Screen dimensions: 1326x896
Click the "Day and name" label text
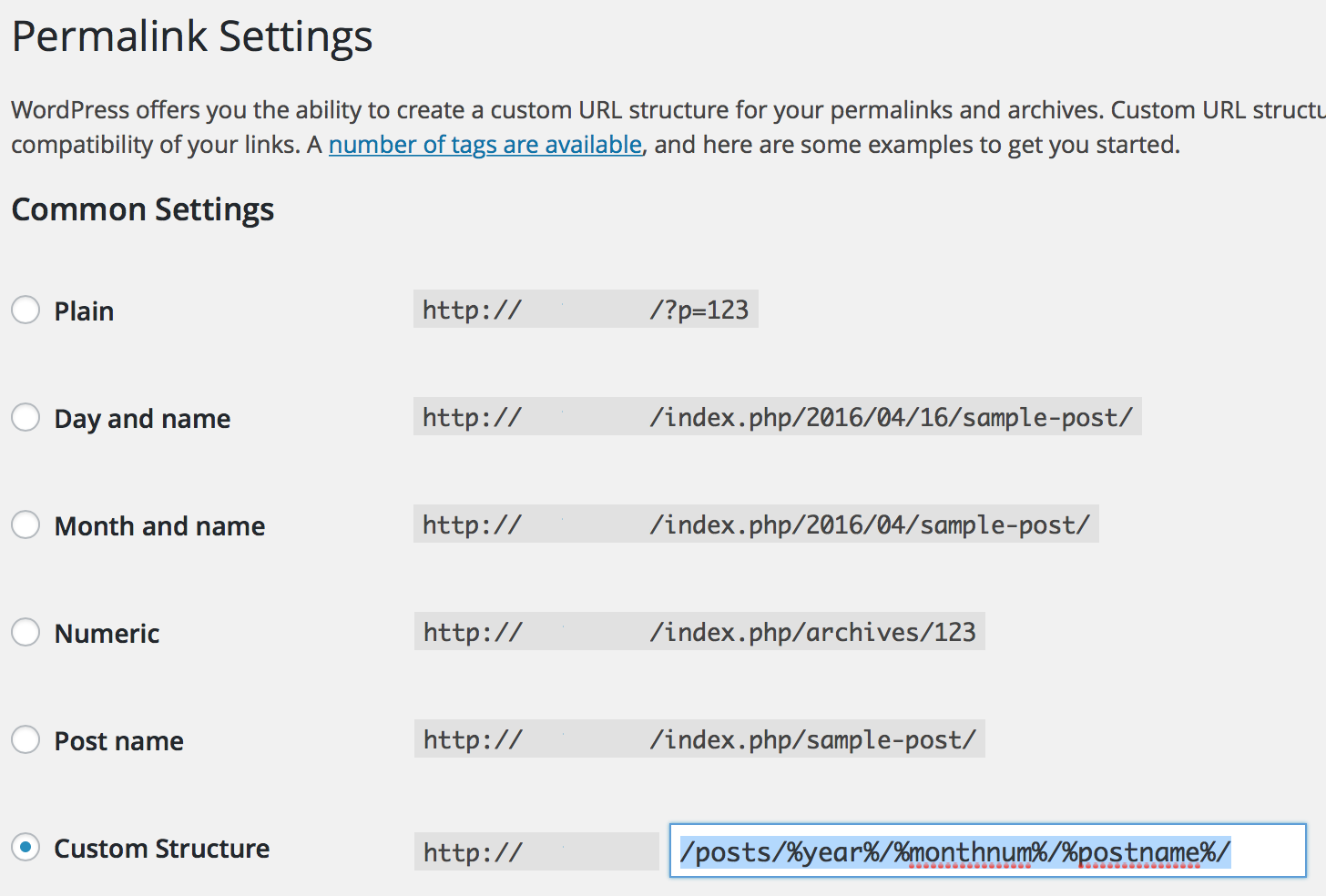coord(142,419)
